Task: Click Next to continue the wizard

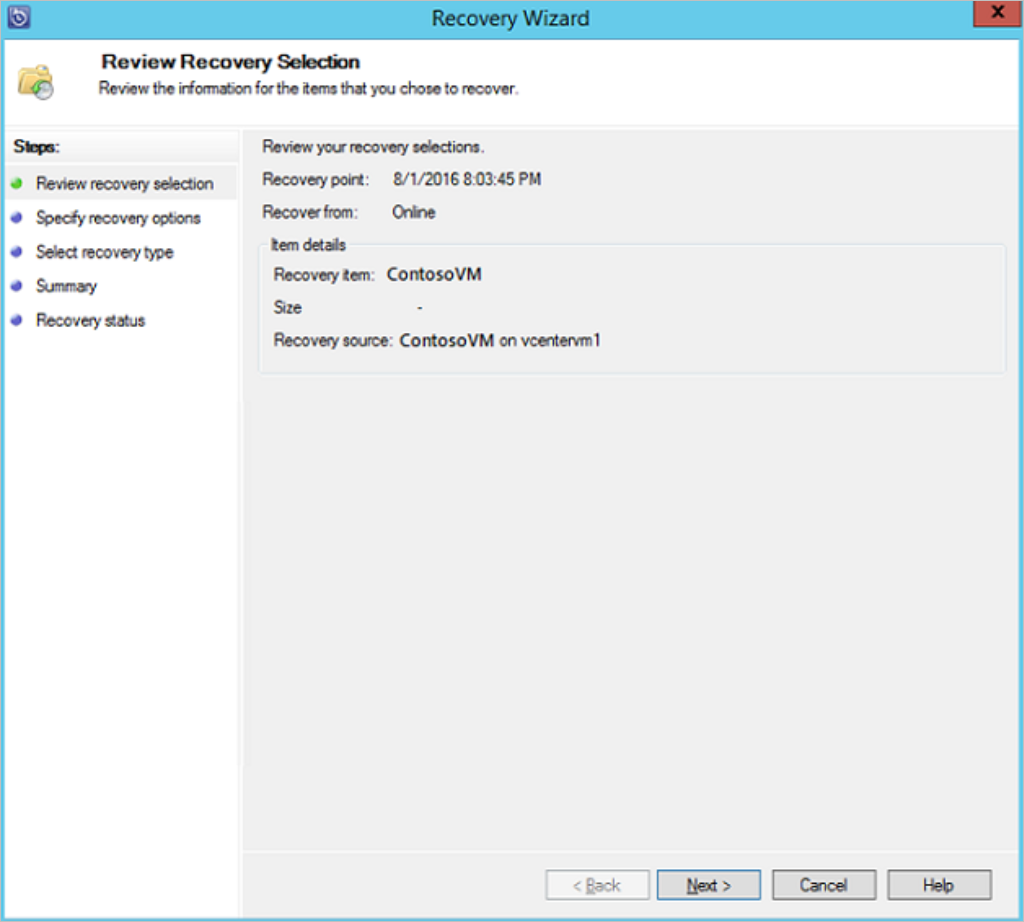Action: [x=708, y=884]
